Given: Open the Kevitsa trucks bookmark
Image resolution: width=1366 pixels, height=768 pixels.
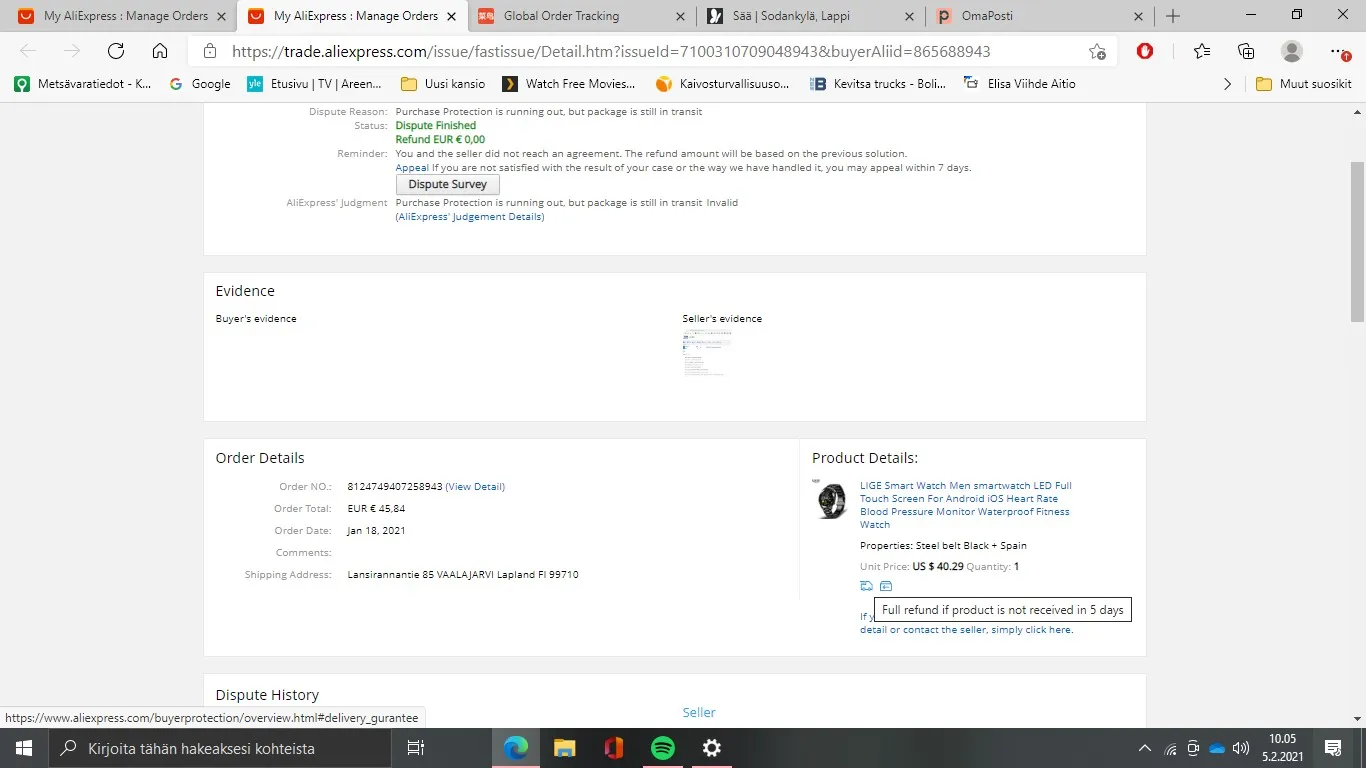Looking at the screenshot, I should pyautogui.click(x=878, y=84).
